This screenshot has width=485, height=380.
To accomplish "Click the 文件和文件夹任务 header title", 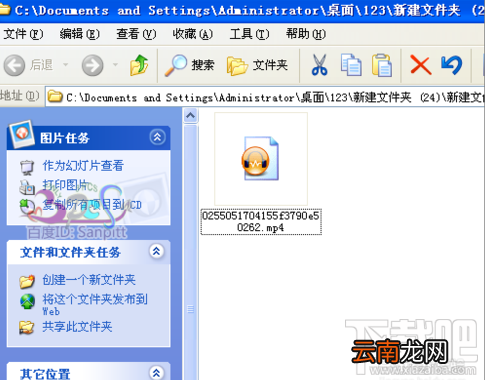I will (70, 252).
